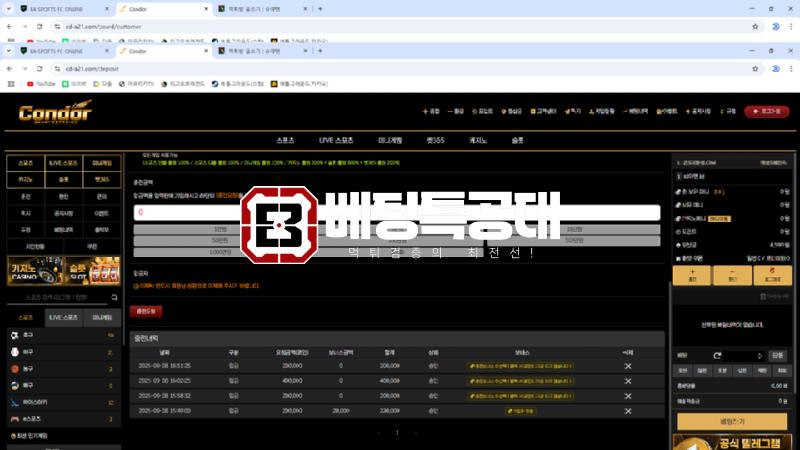
Task: Click 슬롯 in the left gold grid
Action: (x=63, y=180)
